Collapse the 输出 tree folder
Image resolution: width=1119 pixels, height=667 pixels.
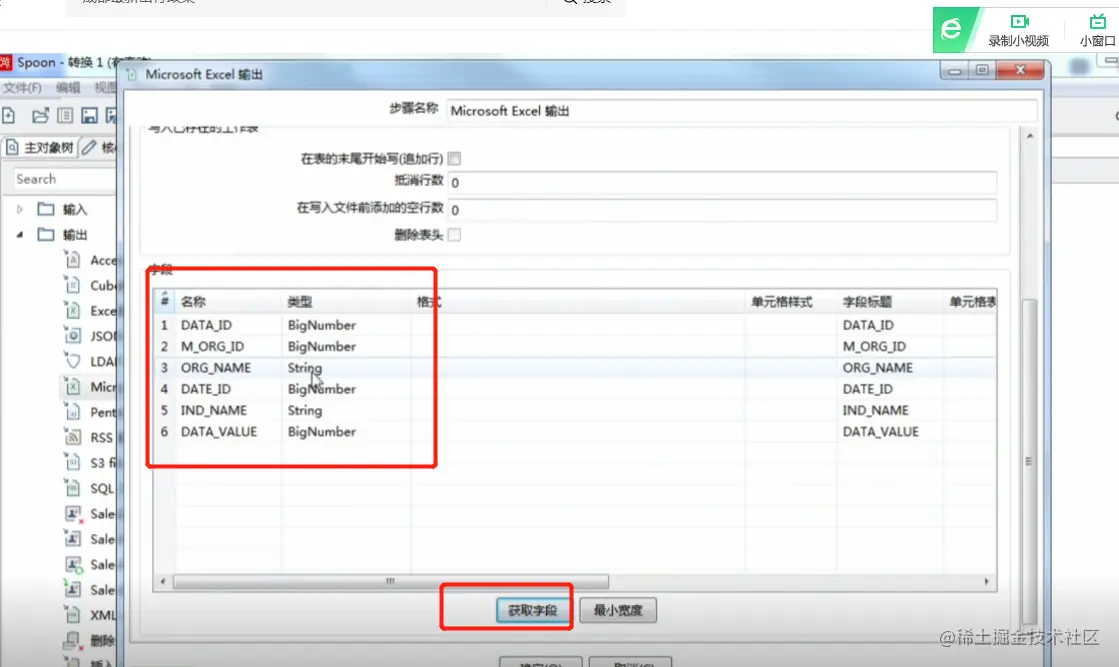19,234
